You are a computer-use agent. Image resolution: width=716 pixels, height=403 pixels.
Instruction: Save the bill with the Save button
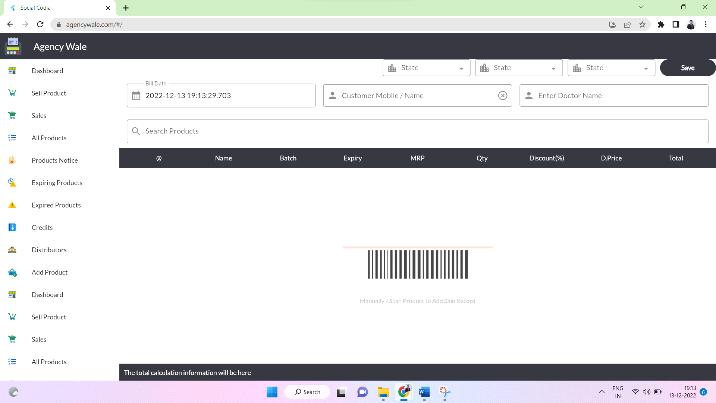point(687,68)
